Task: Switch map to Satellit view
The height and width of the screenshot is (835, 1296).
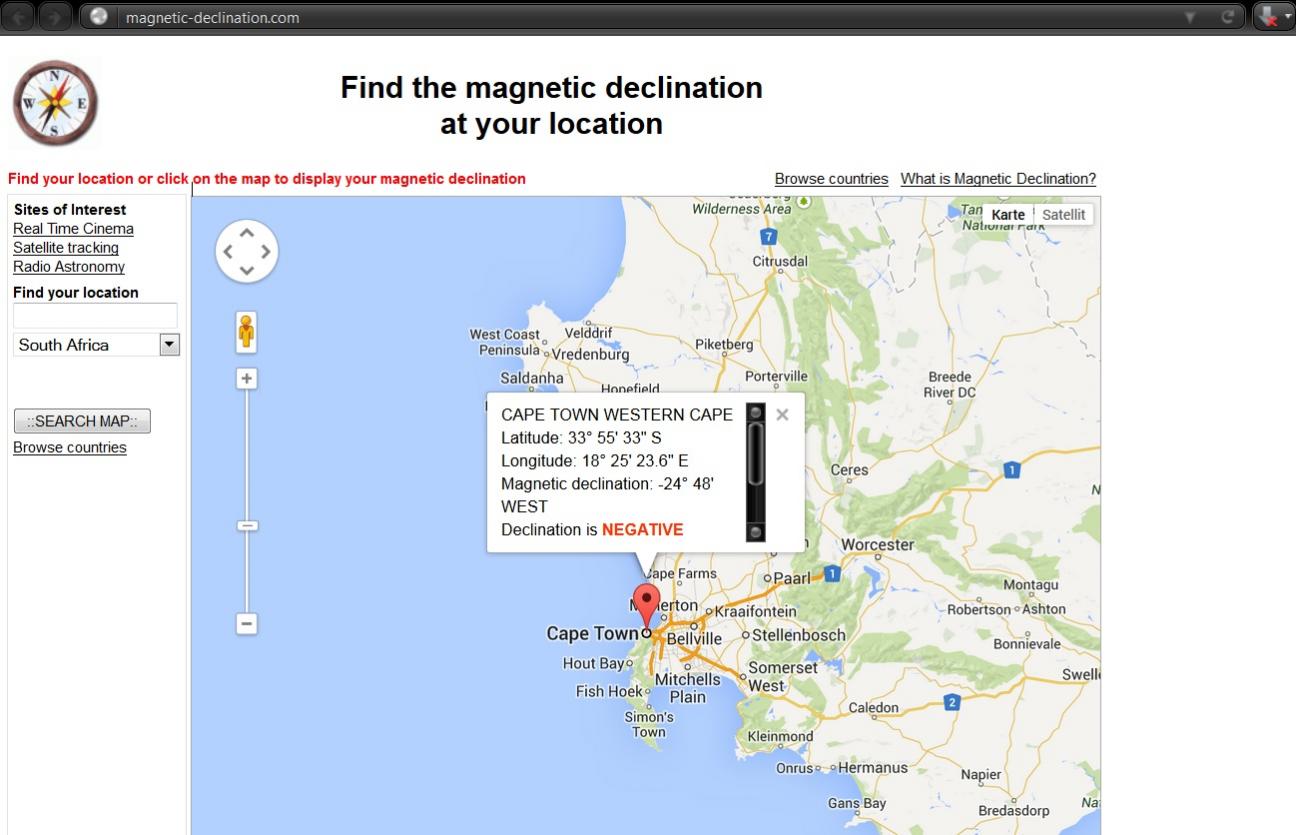Action: (1063, 215)
